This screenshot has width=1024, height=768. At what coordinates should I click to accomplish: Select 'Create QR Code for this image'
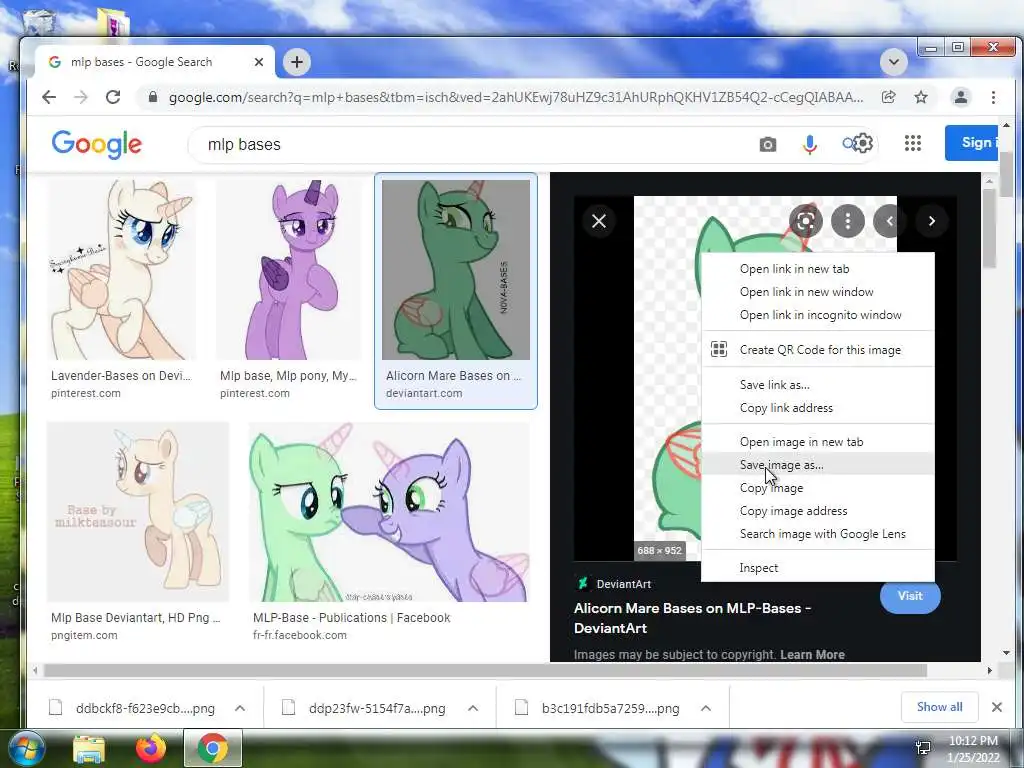pos(818,349)
